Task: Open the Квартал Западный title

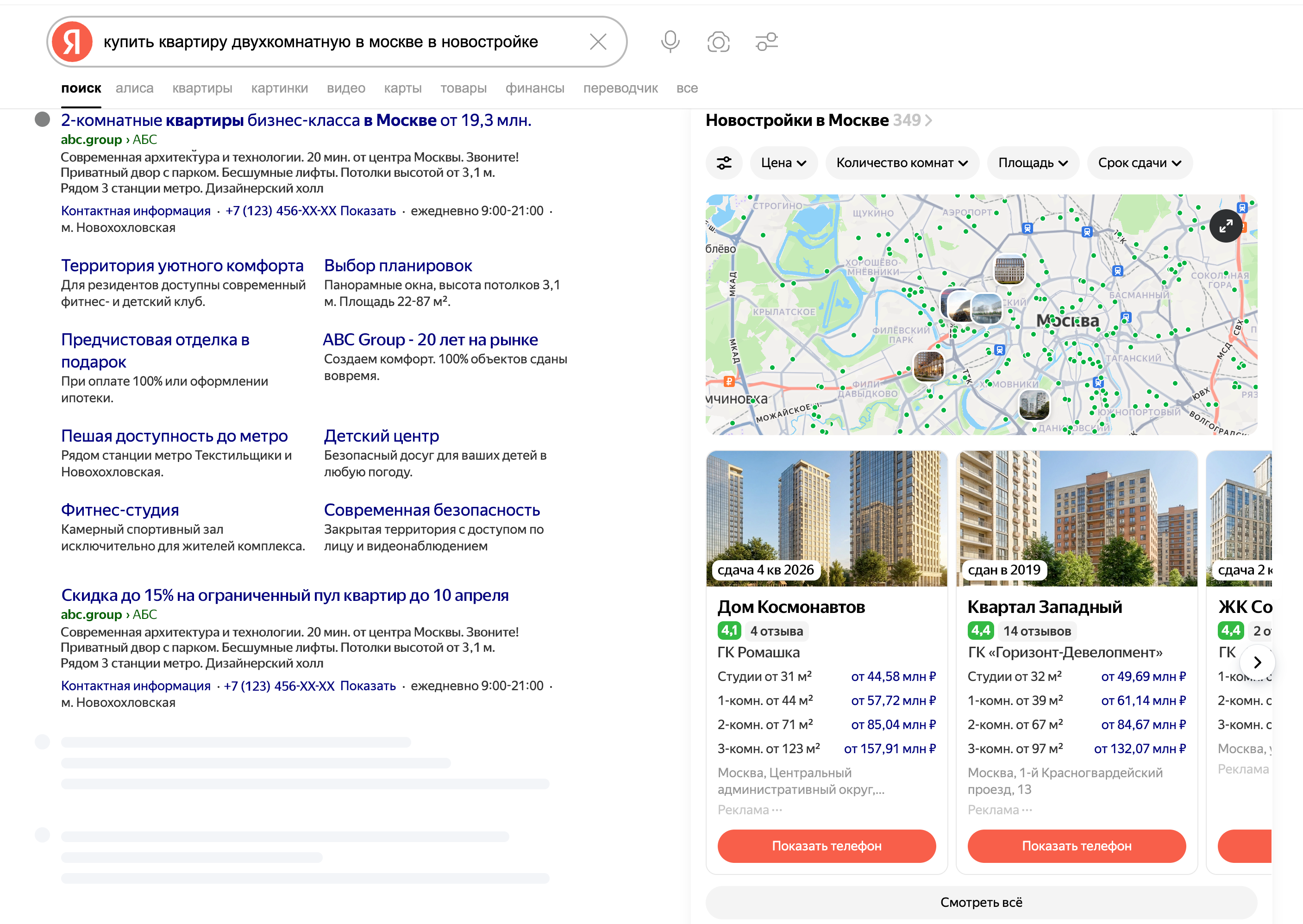Action: 1045,607
